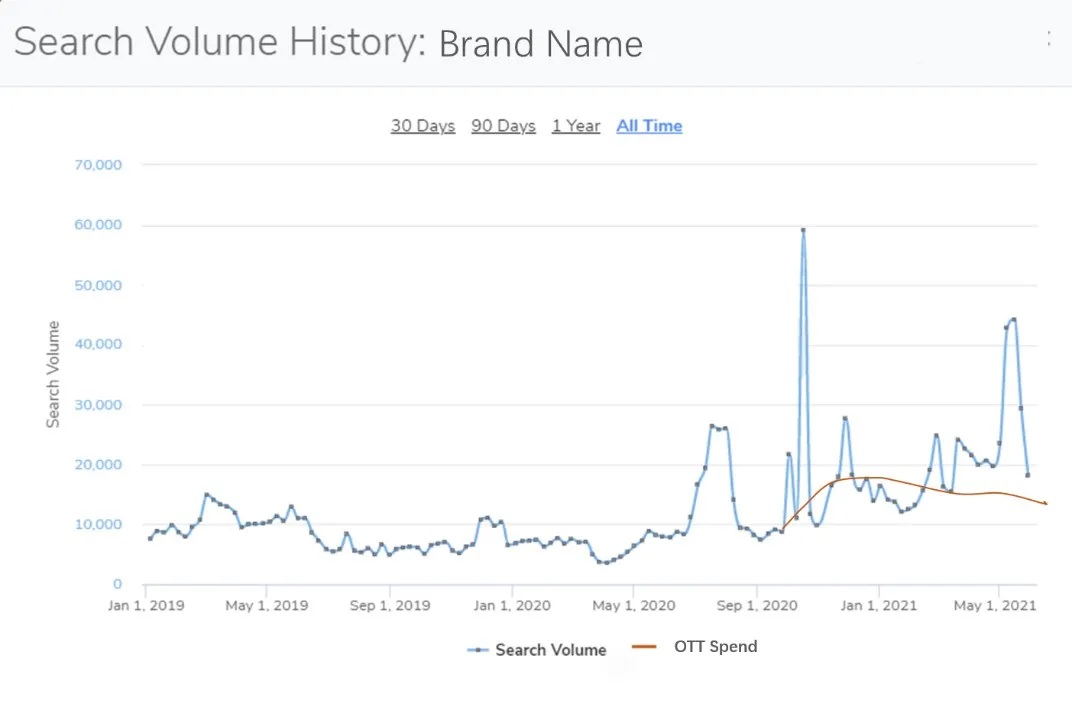Viewport: 1072px width, 720px height.
Task: Click the 70,000 y-axis label
Action: [x=99, y=165]
